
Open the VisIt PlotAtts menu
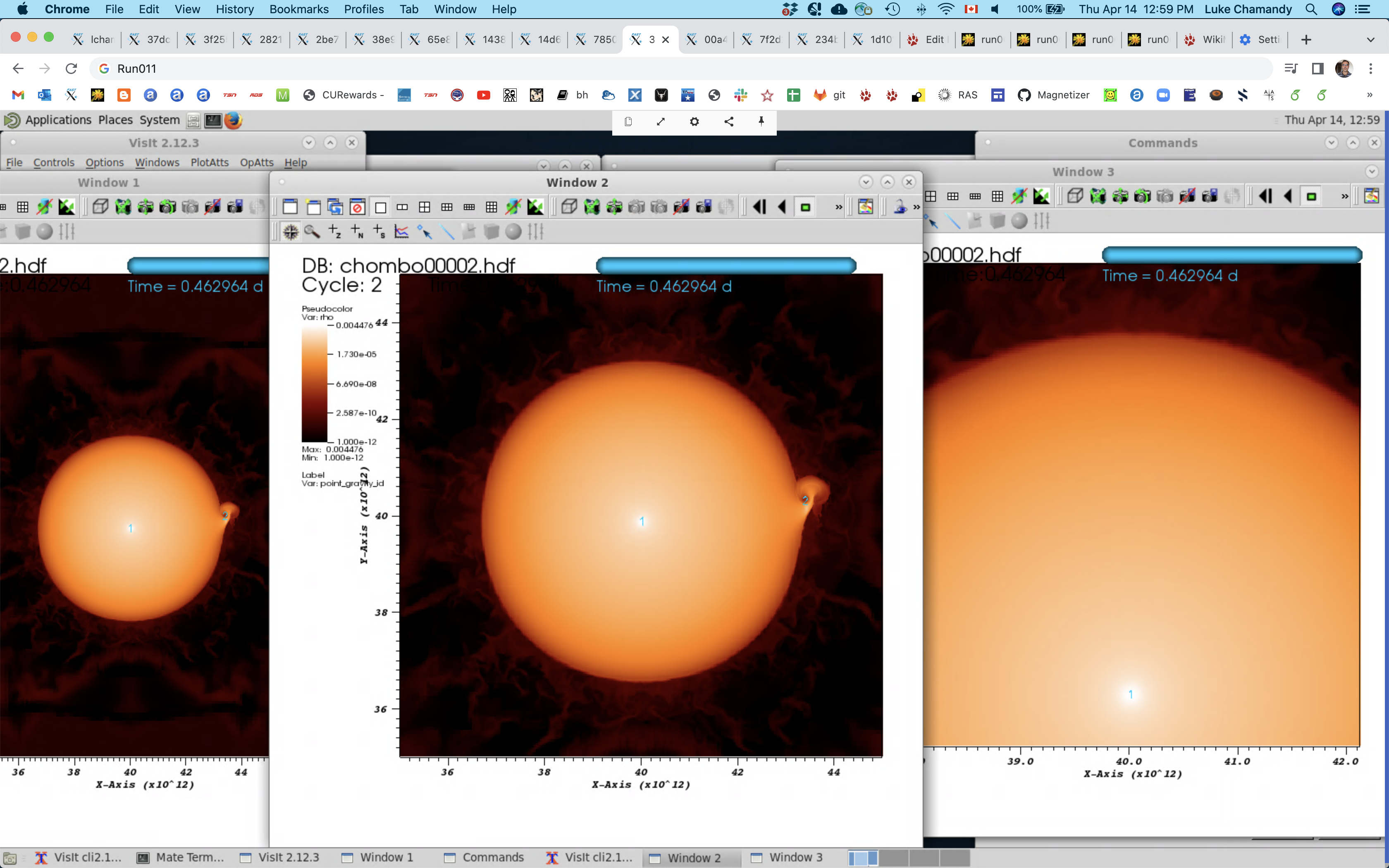pos(210,162)
